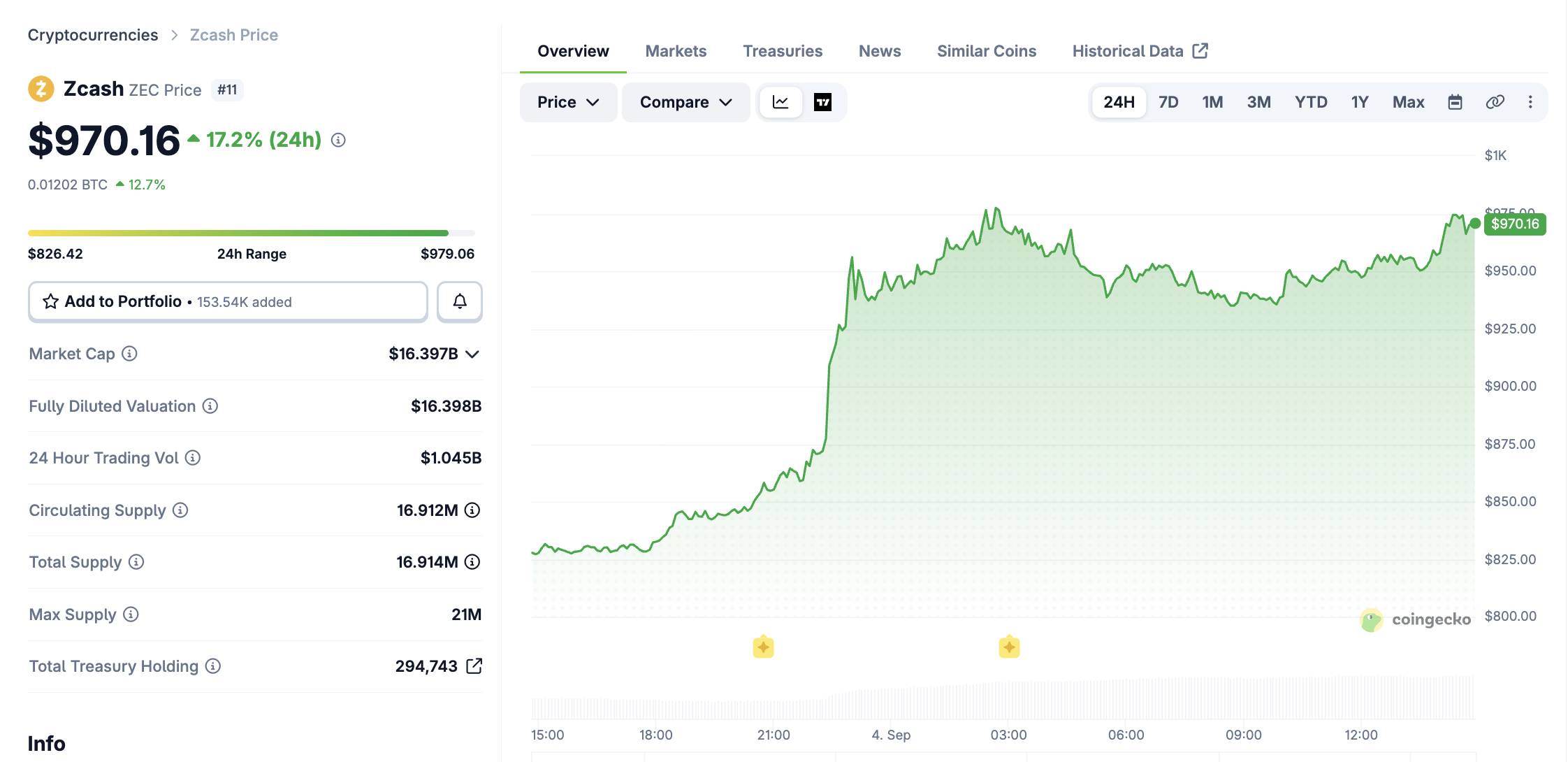This screenshot has height=762, width=1568.
Task: Click Total Supply label info icon
Action: click(136, 562)
